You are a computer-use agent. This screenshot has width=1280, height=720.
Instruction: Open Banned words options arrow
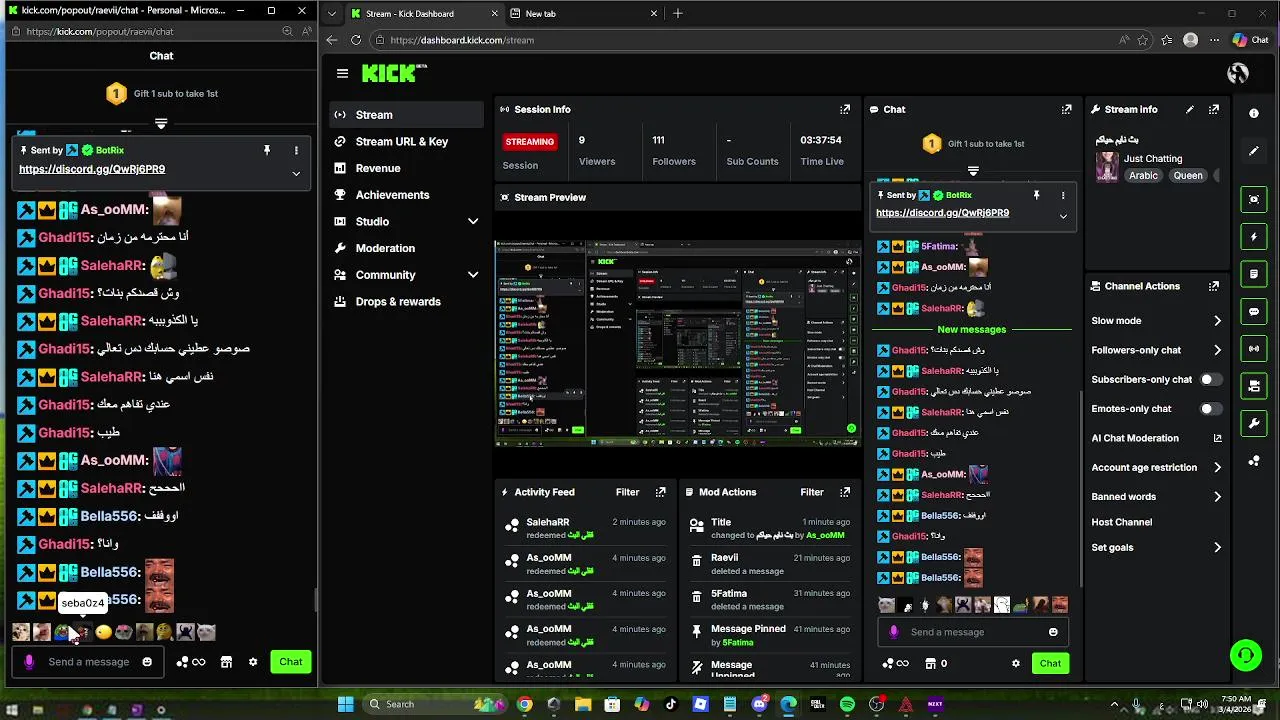click(x=1217, y=497)
